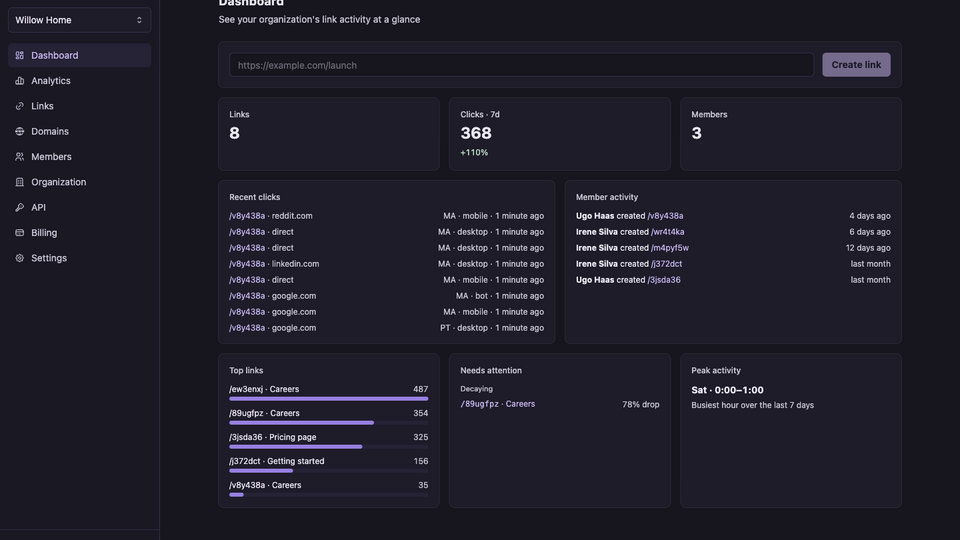960x540 pixels.
Task: Click the API key icon
Action: [20, 208]
